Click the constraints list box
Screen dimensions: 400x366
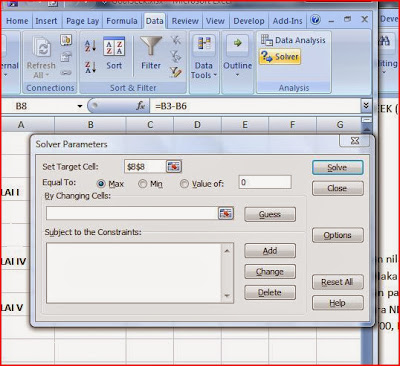(x=134, y=273)
